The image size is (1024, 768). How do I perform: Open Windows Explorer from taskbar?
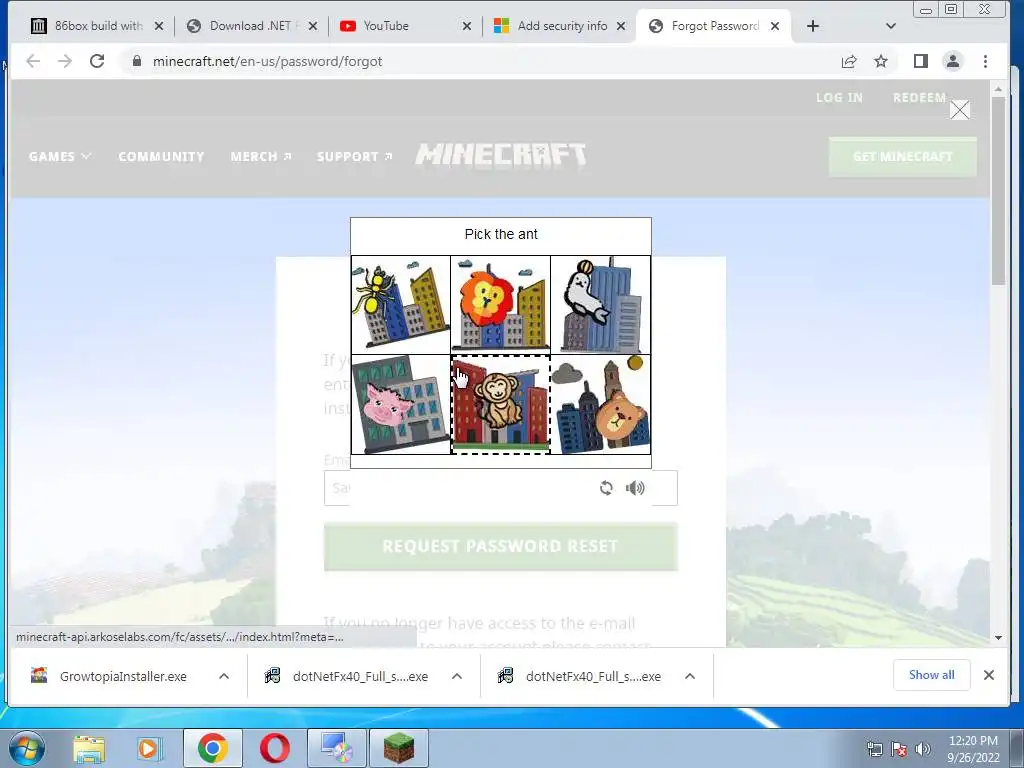[89, 748]
